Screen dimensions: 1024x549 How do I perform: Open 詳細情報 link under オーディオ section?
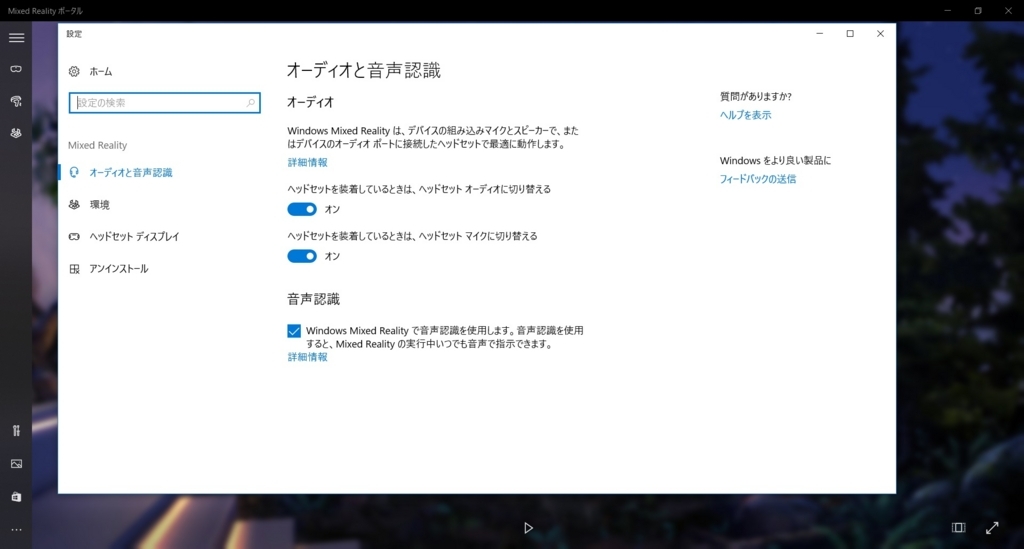tap(308, 163)
